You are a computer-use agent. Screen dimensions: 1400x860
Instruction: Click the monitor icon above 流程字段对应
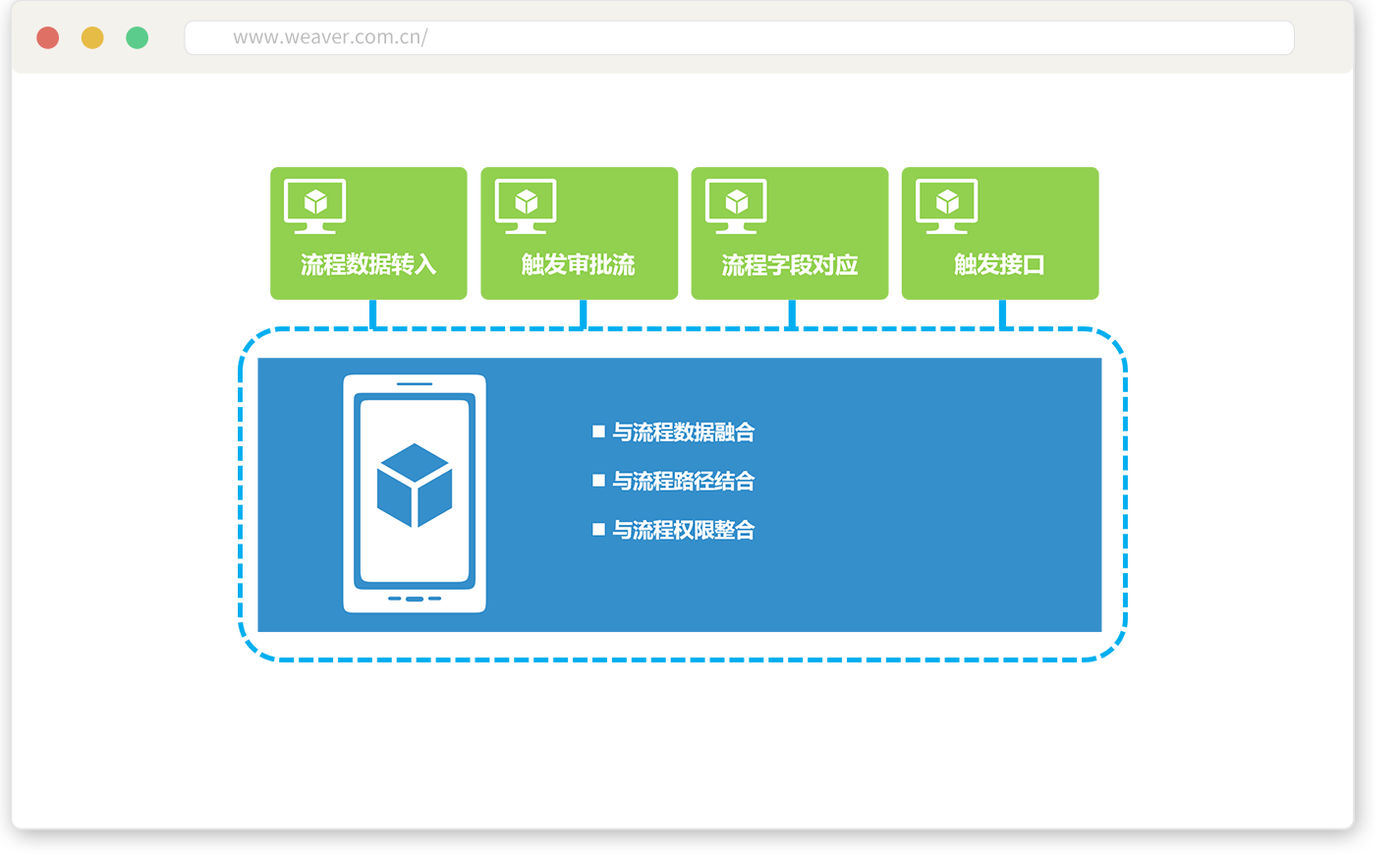[736, 205]
